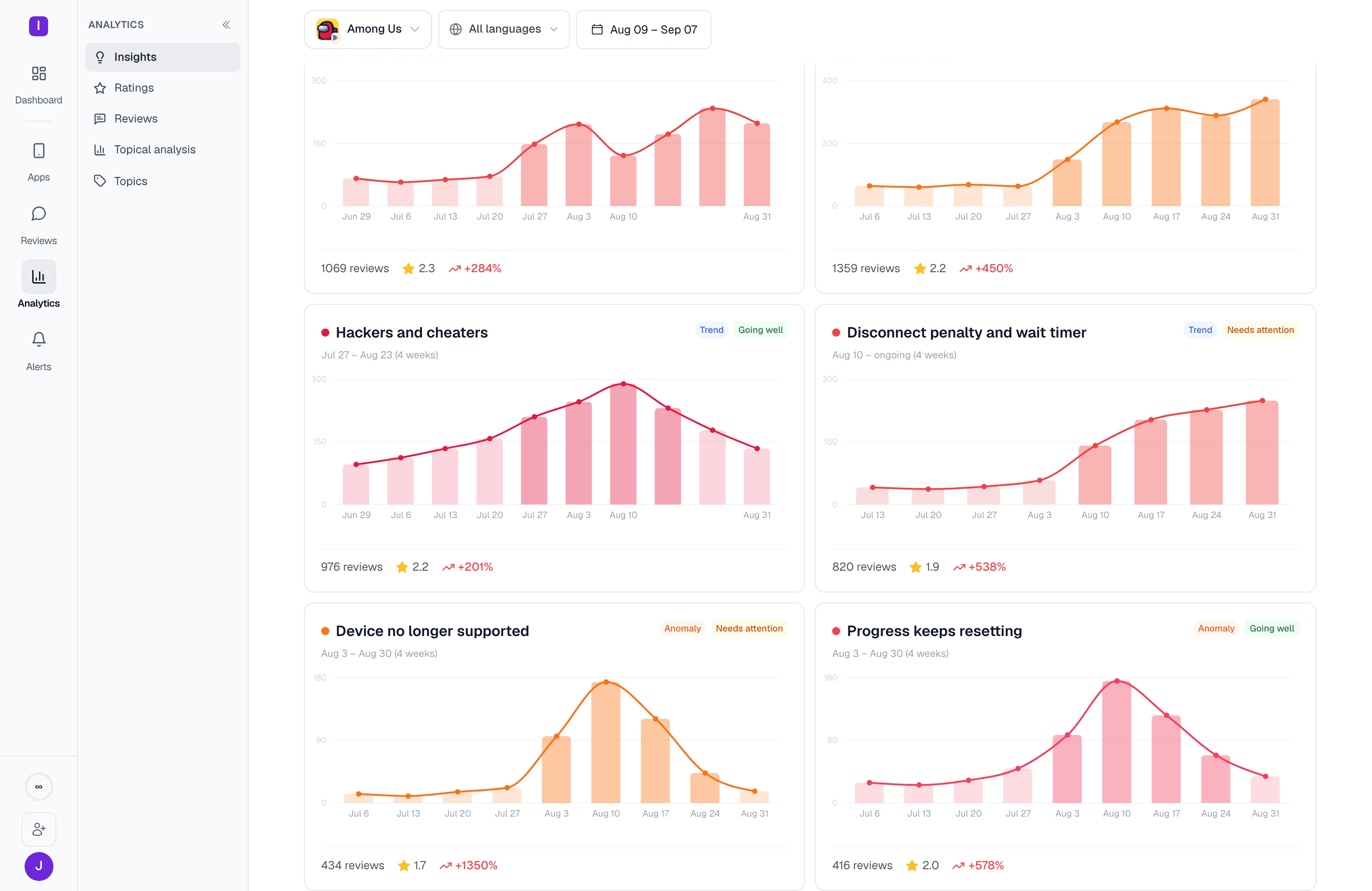
Task: Select Insights in the analytics menu
Action: pyautogui.click(x=162, y=57)
